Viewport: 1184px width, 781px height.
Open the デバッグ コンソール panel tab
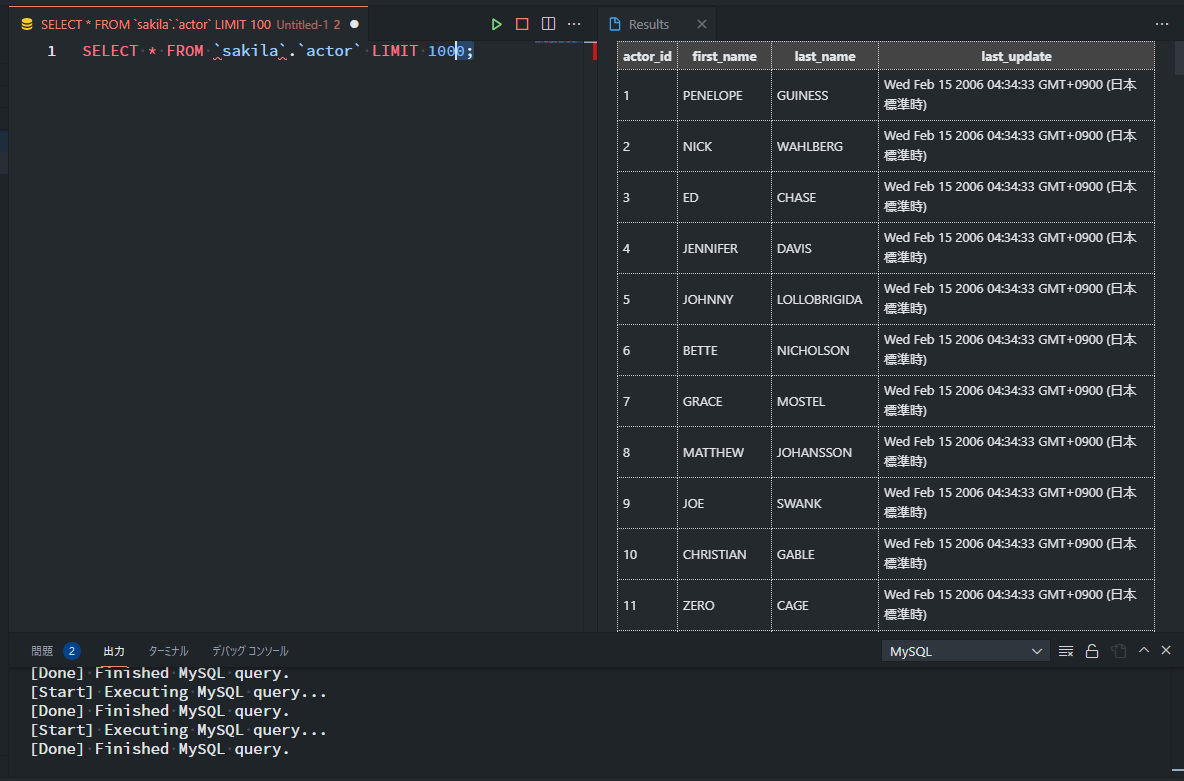[250, 651]
